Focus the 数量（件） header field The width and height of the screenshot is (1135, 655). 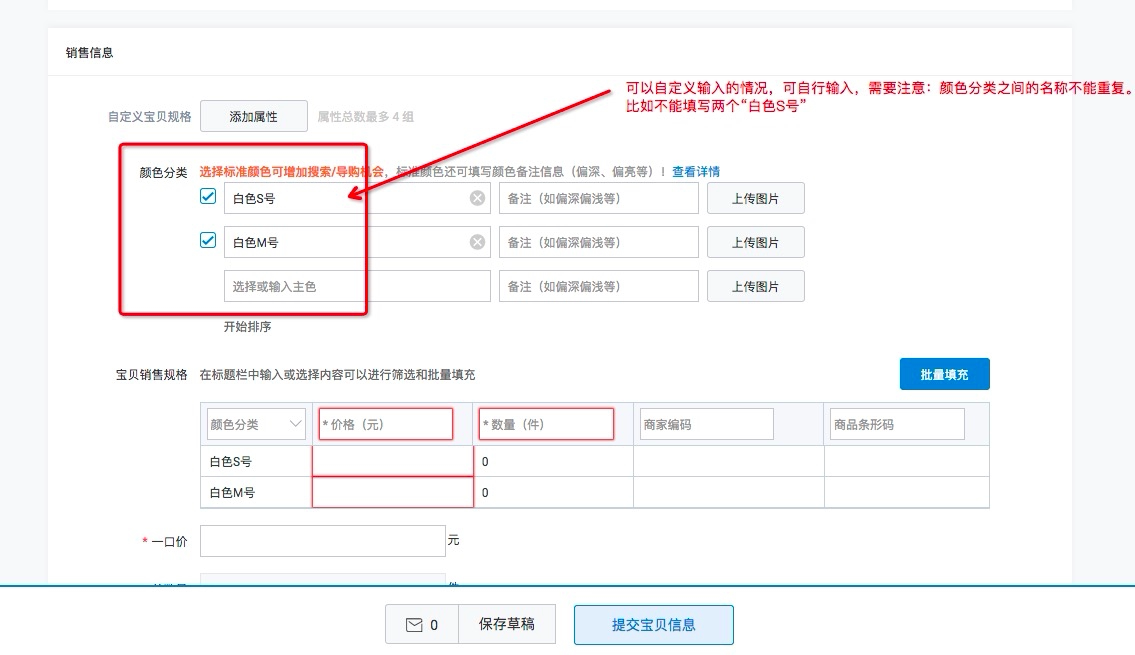pyautogui.click(x=546, y=424)
